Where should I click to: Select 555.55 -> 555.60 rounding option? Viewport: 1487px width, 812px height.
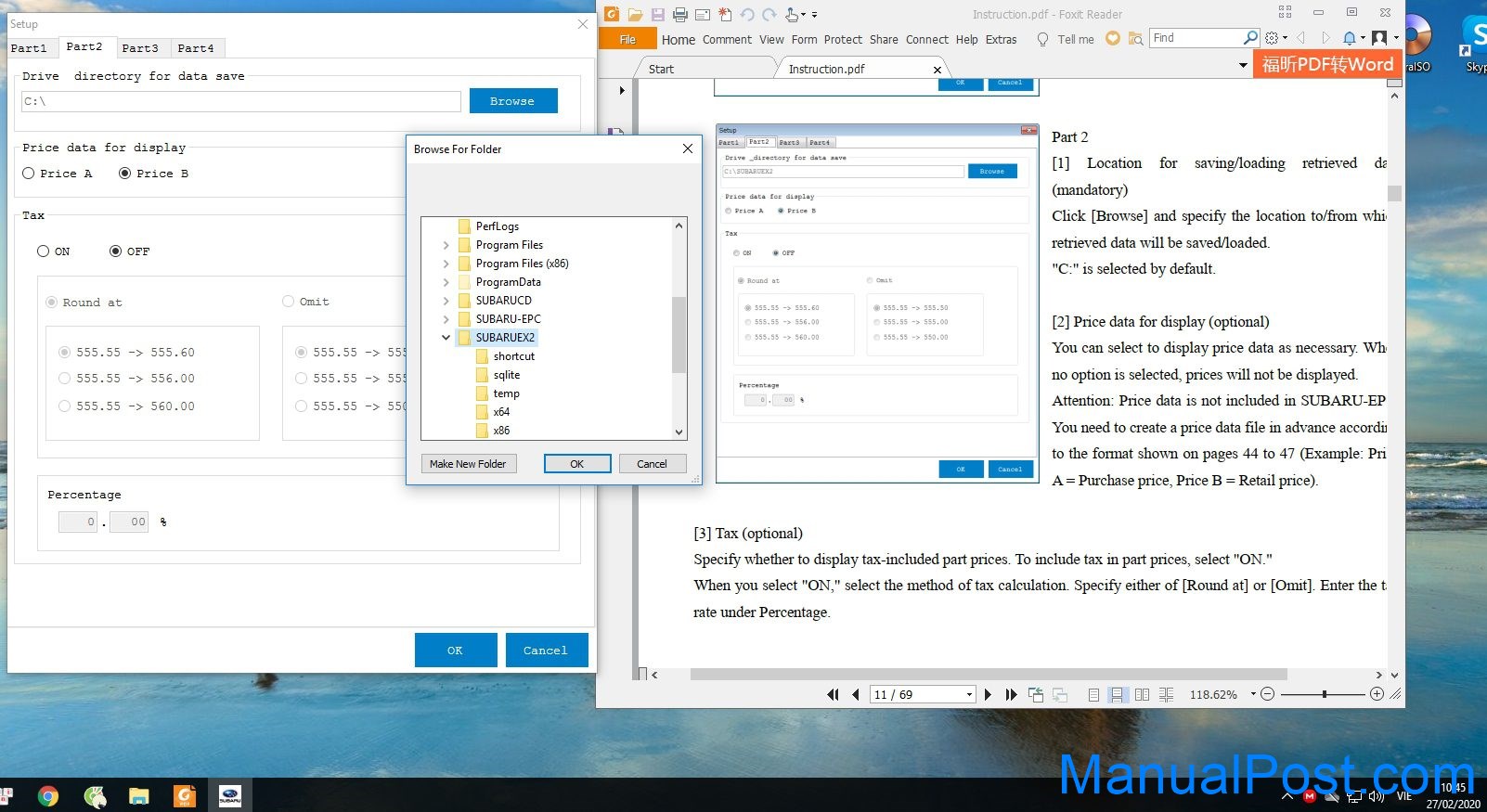64,353
